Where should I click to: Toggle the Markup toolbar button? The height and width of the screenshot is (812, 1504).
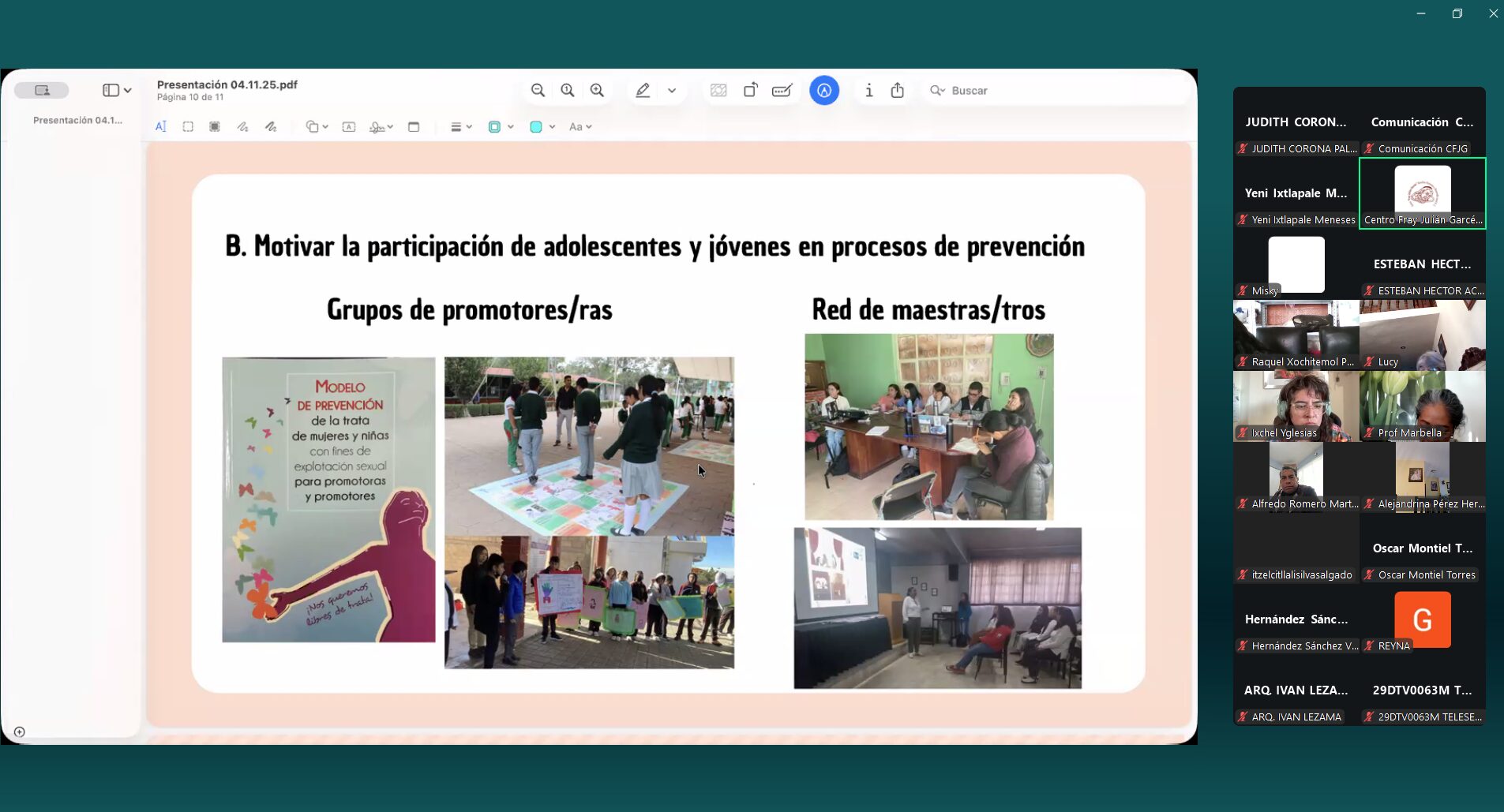pos(823,91)
